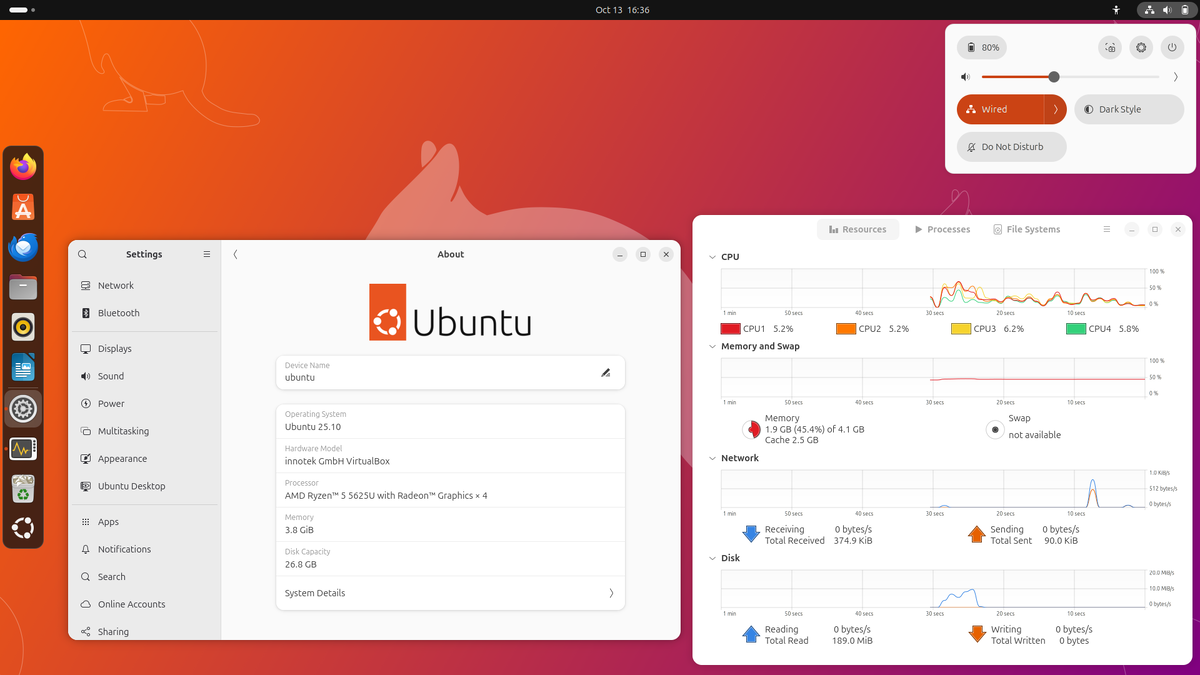
Task: Collapse the CPU section
Action: [712, 257]
